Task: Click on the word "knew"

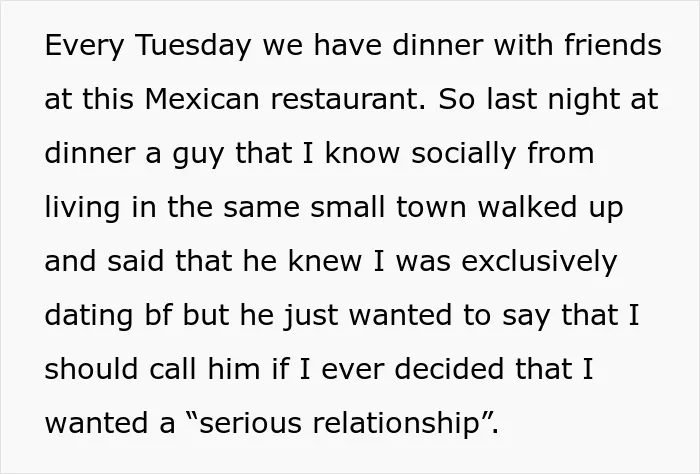Action: tap(325, 261)
